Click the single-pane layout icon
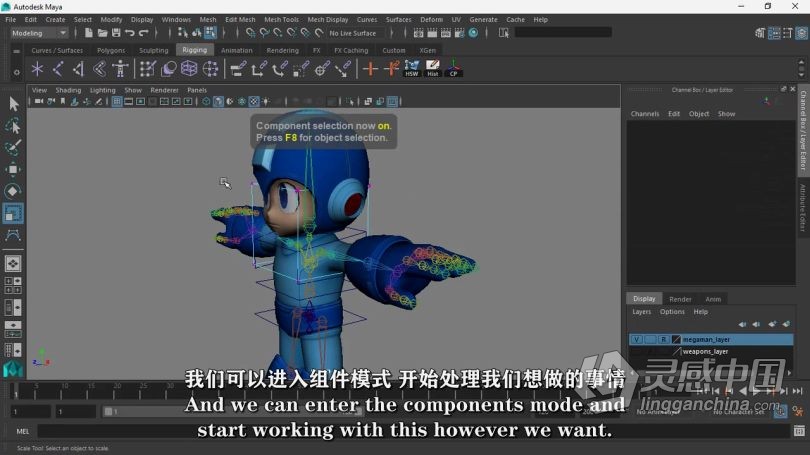The width and height of the screenshot is (810, 455). [x=12, y=264]
